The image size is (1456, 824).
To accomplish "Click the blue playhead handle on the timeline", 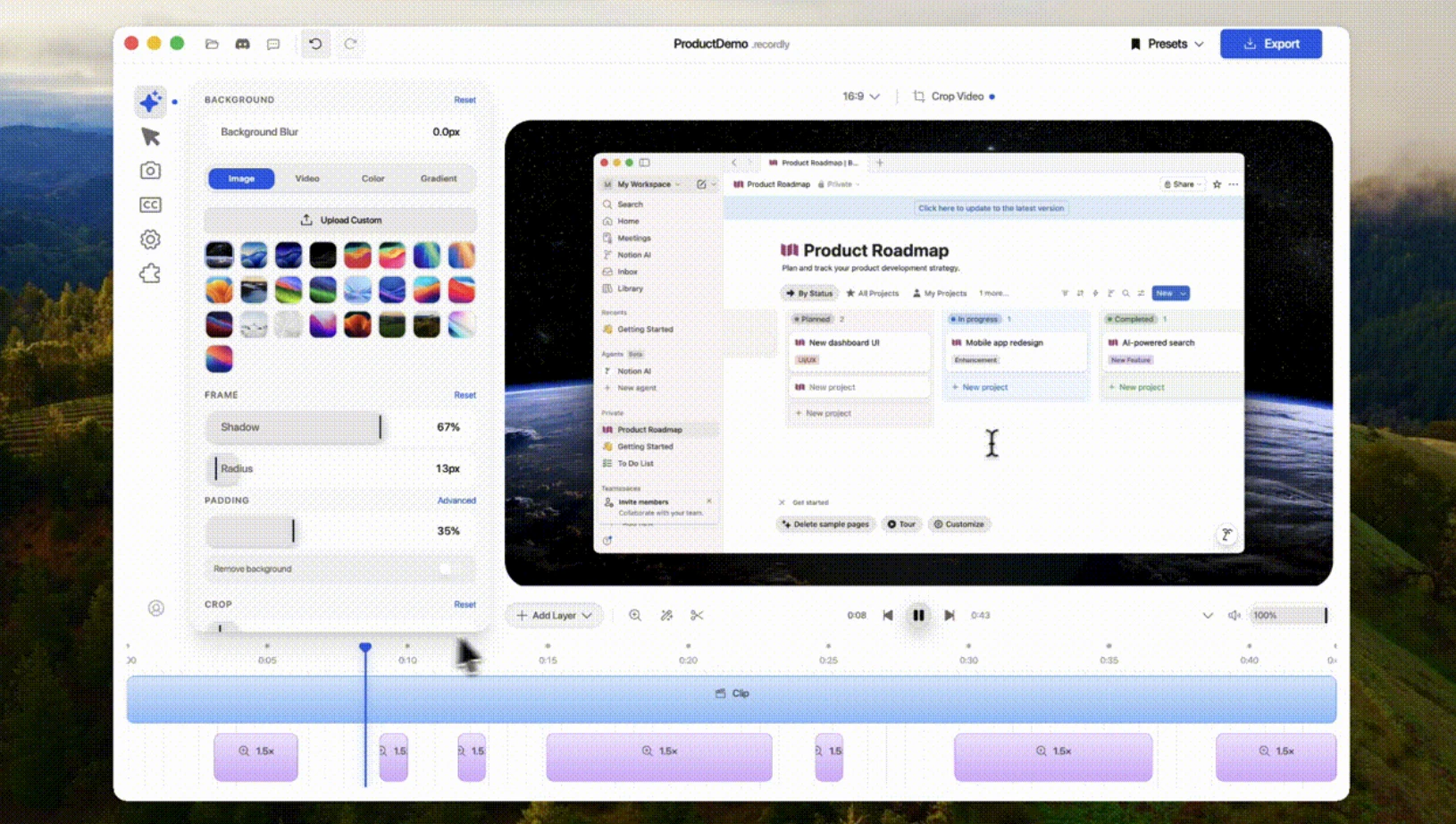I will (365, 647).
